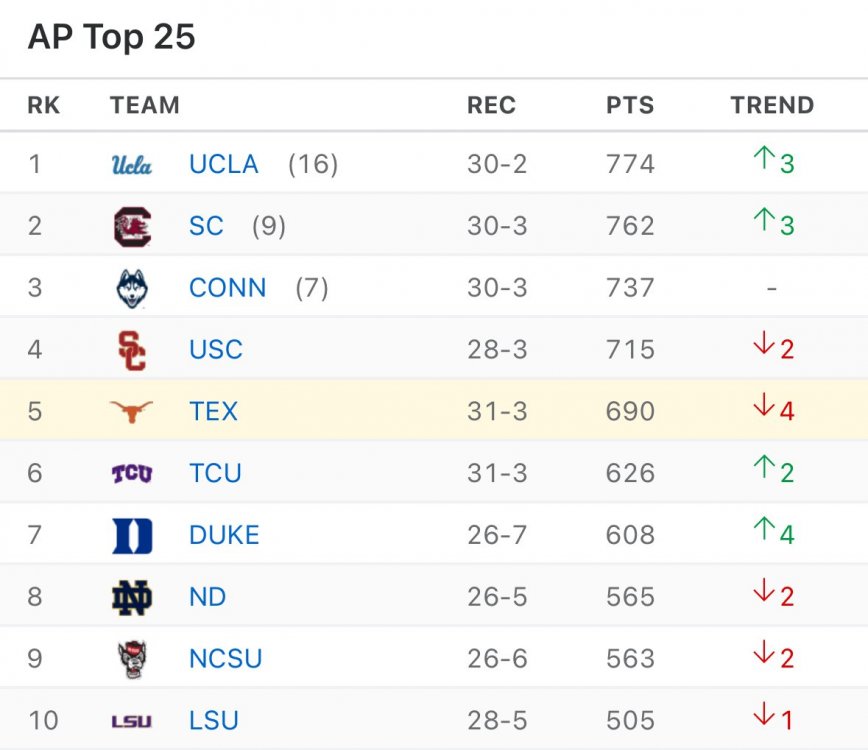Click the South Carolina Gamecocks logo
The width and height of the screenshot is (868, 750).
(x=132, y=226)
